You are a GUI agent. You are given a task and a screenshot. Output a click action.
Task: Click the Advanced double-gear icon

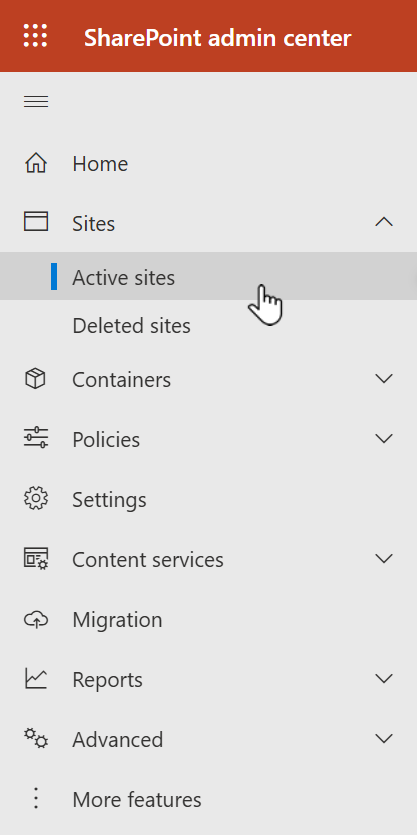(x=36, y=739)
